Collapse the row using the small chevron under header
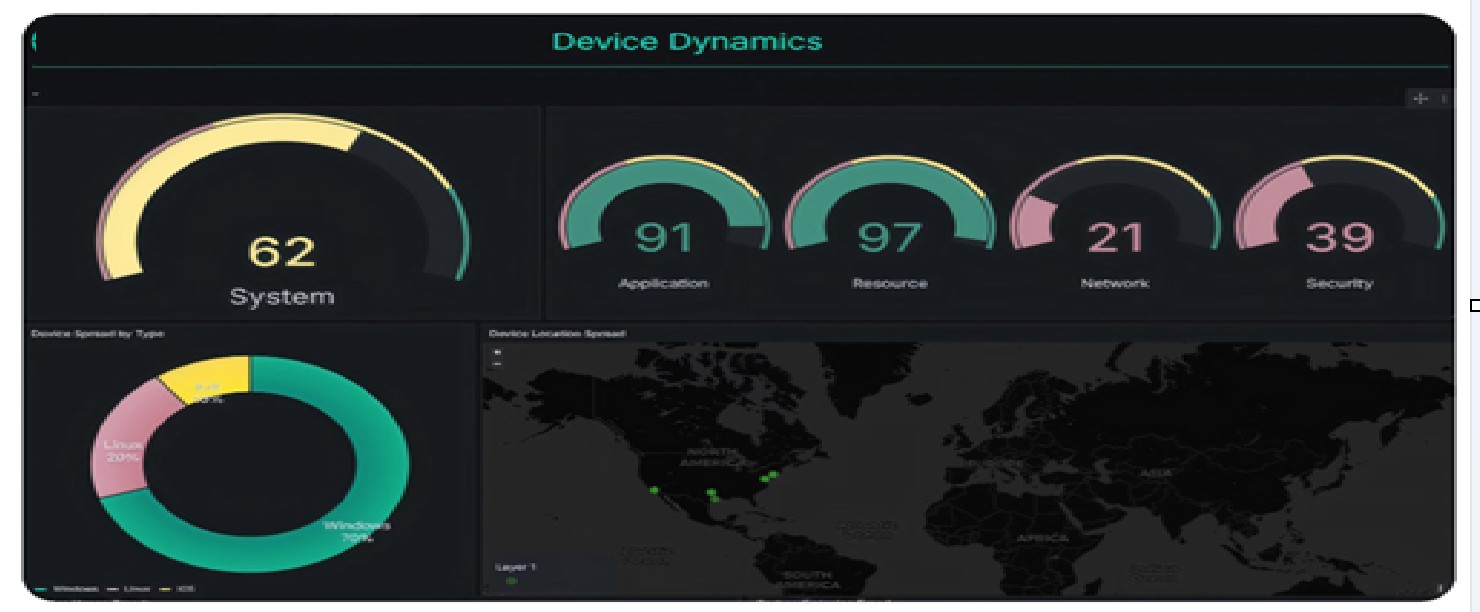 [35, 94]
